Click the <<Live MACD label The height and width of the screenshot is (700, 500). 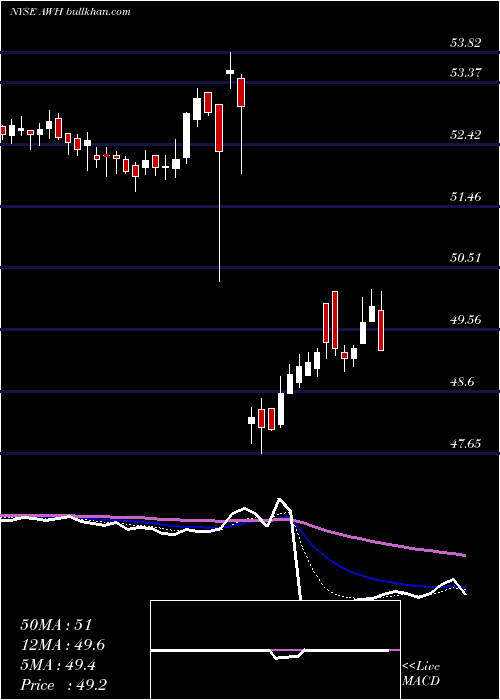(x=421, y=673)
